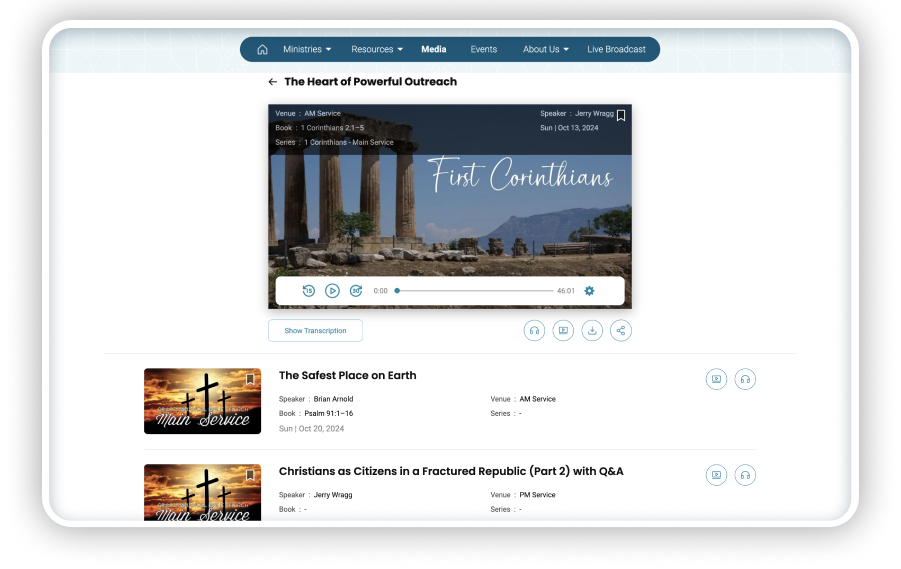
Task: Go to the home icon in navbar
Action: pyautogui.click(x=262, y=49)
